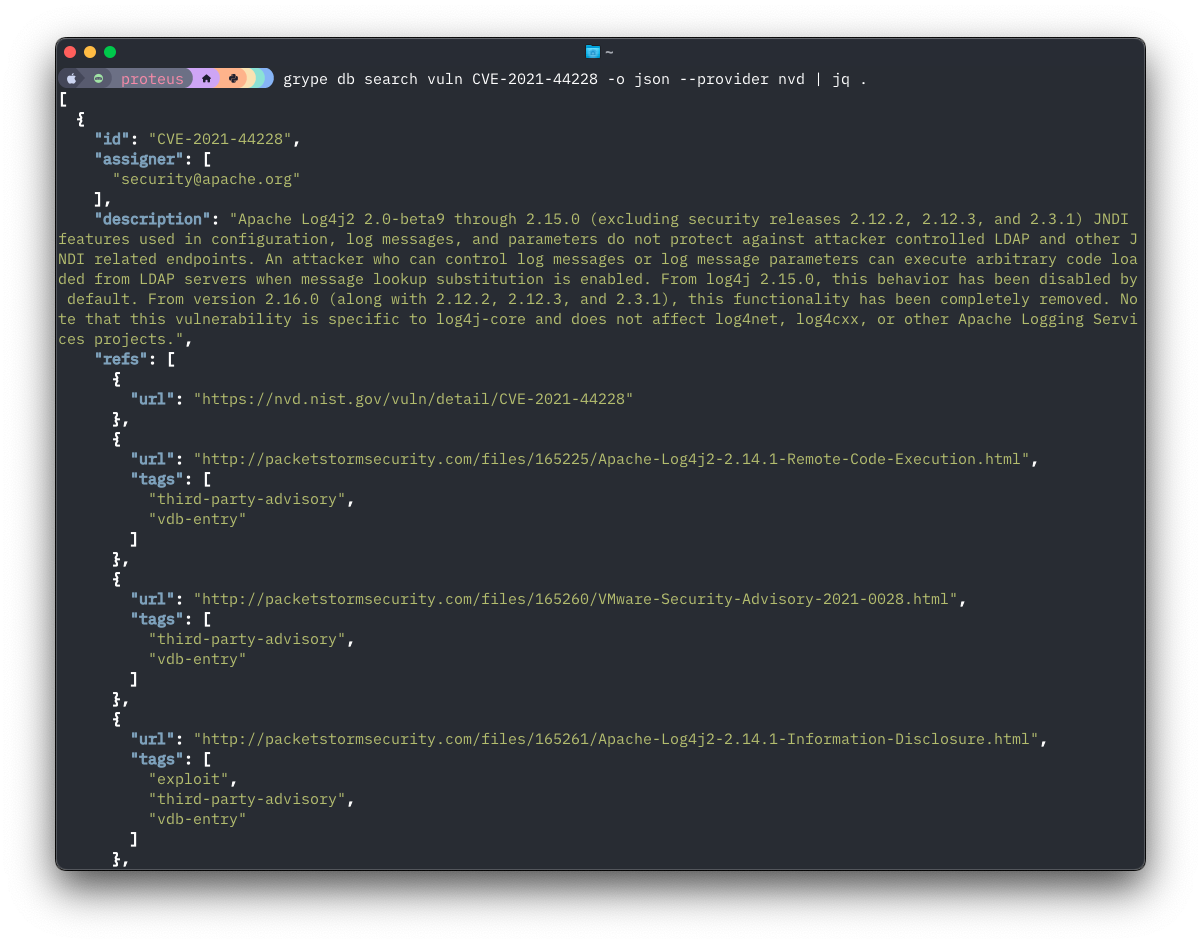Screen dimensions: 1201x944
Task: Click the green fullscreen traffic light
Action: tap(110, 51)
